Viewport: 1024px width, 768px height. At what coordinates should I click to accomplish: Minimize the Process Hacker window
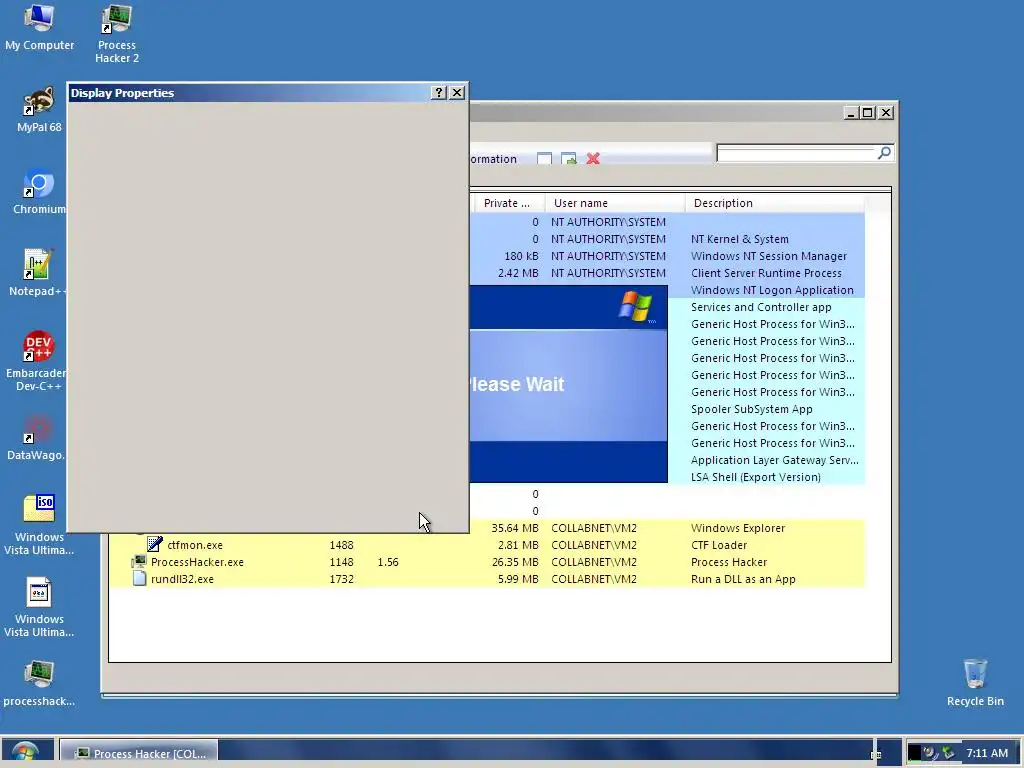click(x=850, y=113)
